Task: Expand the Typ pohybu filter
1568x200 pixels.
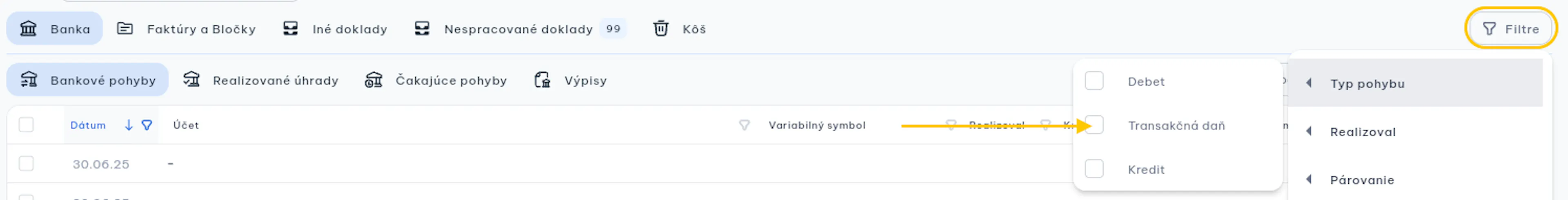Action: [x=1415, y=83]
